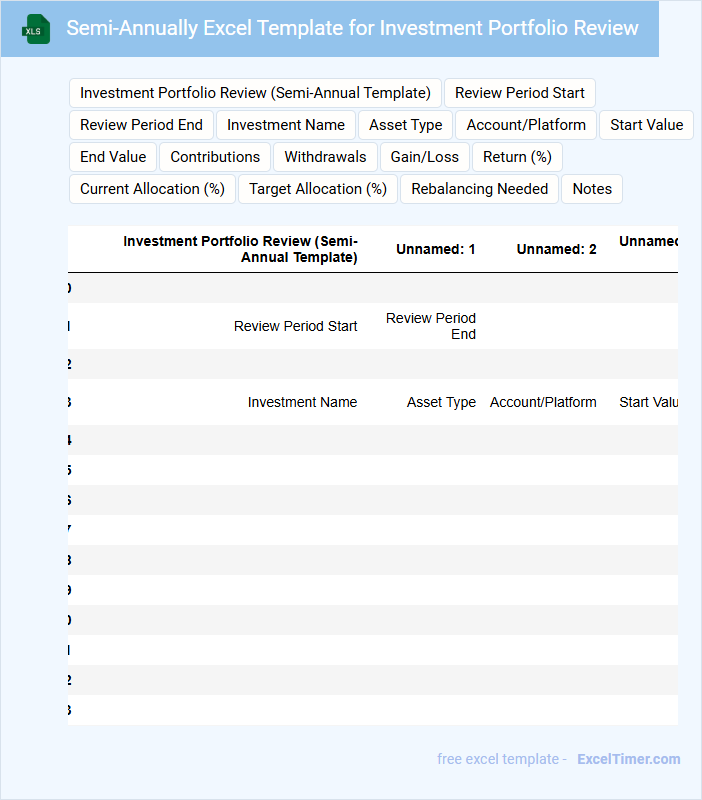Viewport: 702px width, 800px height.
Task: Click the 'Asset Type' table cell
Action: click(x=441, y=402)
